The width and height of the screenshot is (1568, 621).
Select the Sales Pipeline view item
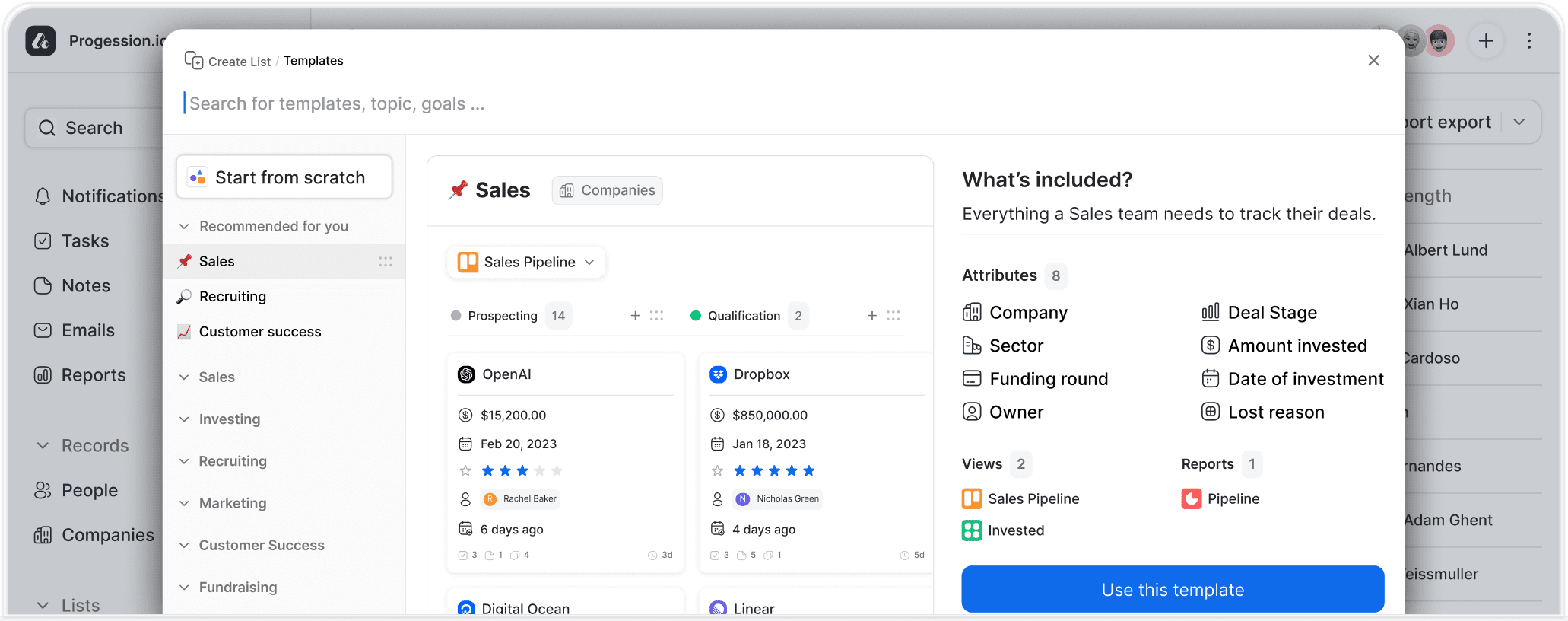(x=1020, y=499)
